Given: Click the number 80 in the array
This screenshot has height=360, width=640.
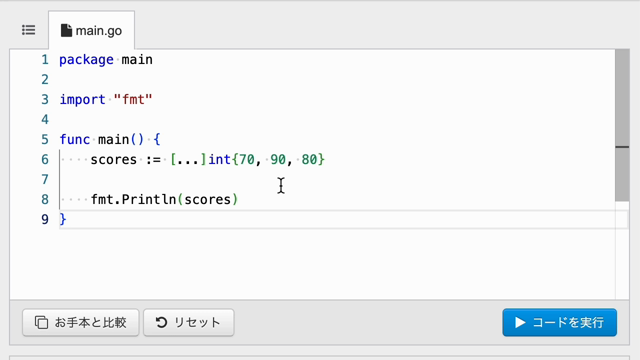Looking at the screenshot, I should point(309,160).
